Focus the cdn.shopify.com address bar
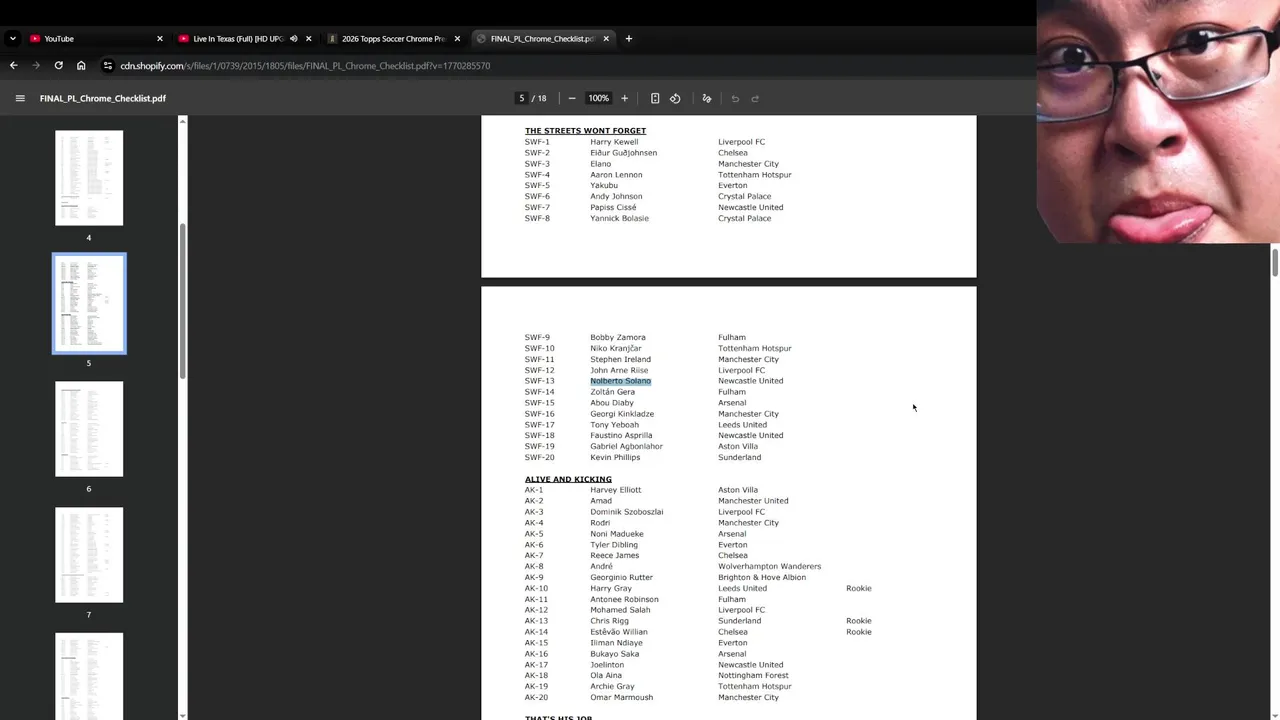Screen dimensions: 1280x720 tap(305, 66)
